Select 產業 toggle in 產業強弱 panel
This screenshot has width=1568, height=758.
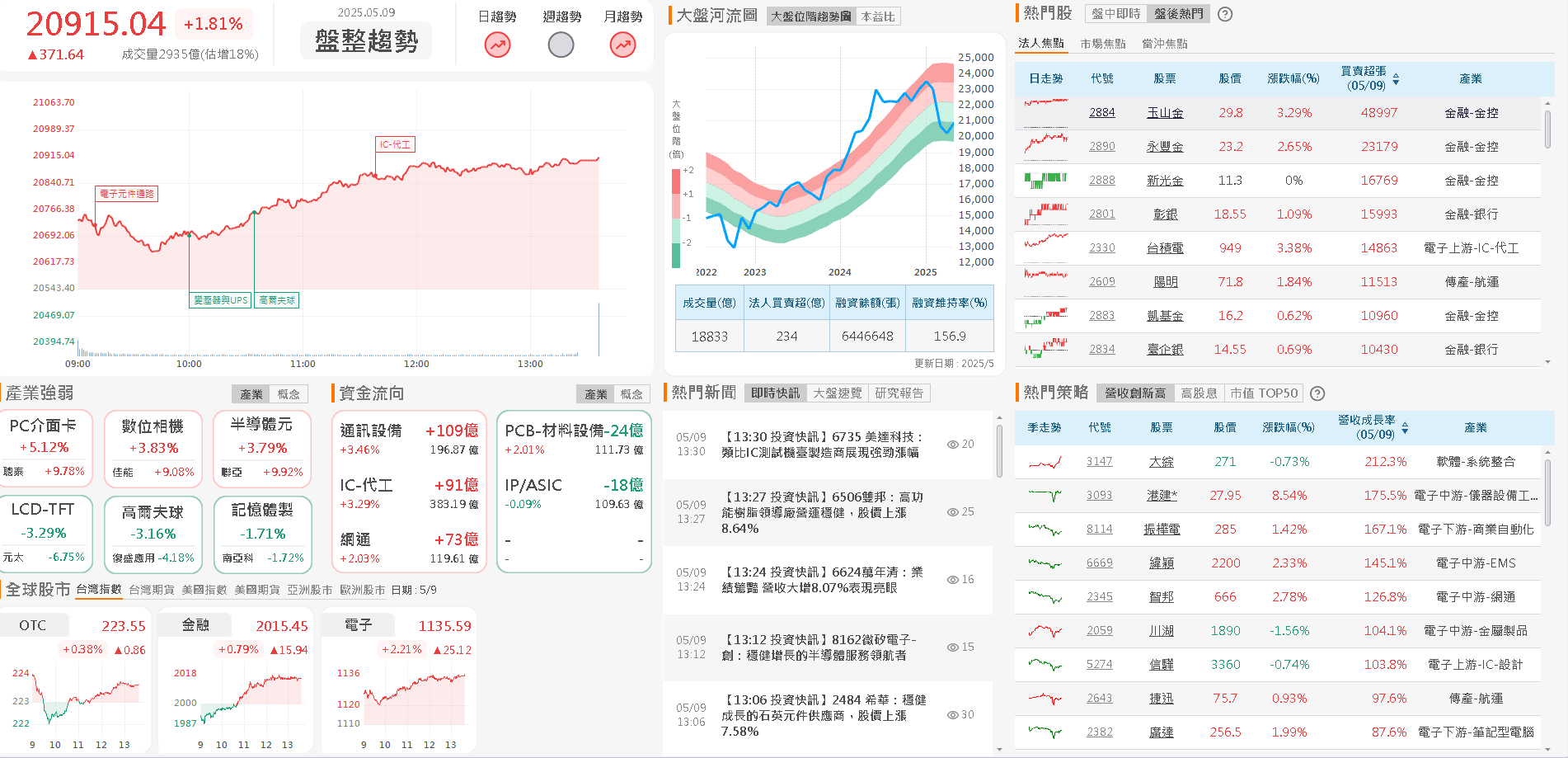251,394
